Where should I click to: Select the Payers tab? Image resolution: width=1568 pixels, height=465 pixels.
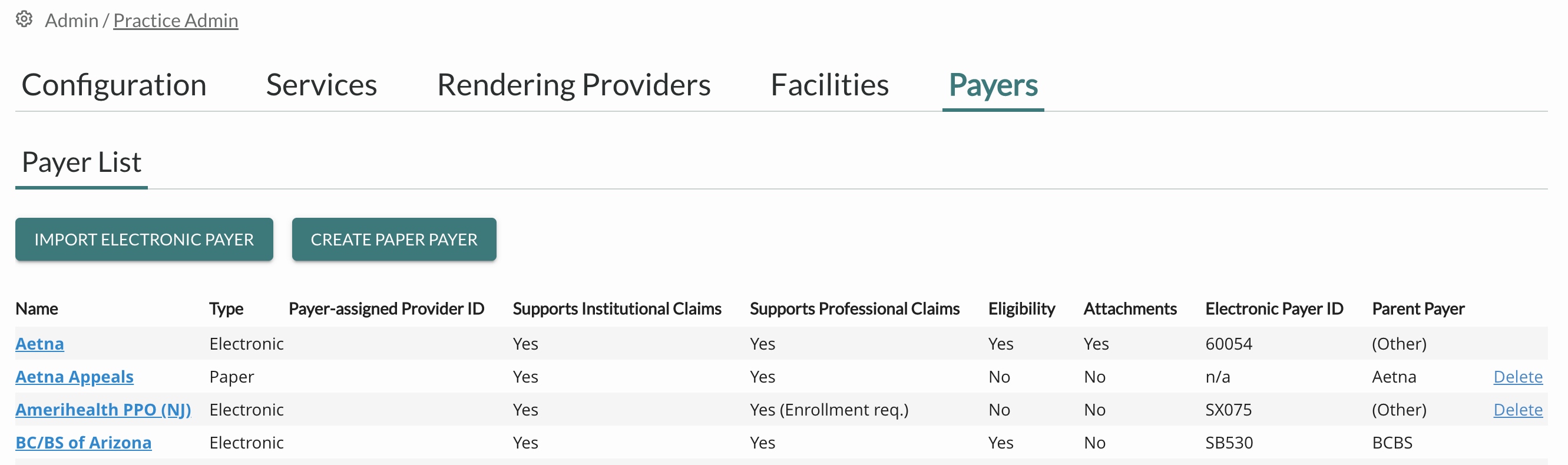click(993, 85)
